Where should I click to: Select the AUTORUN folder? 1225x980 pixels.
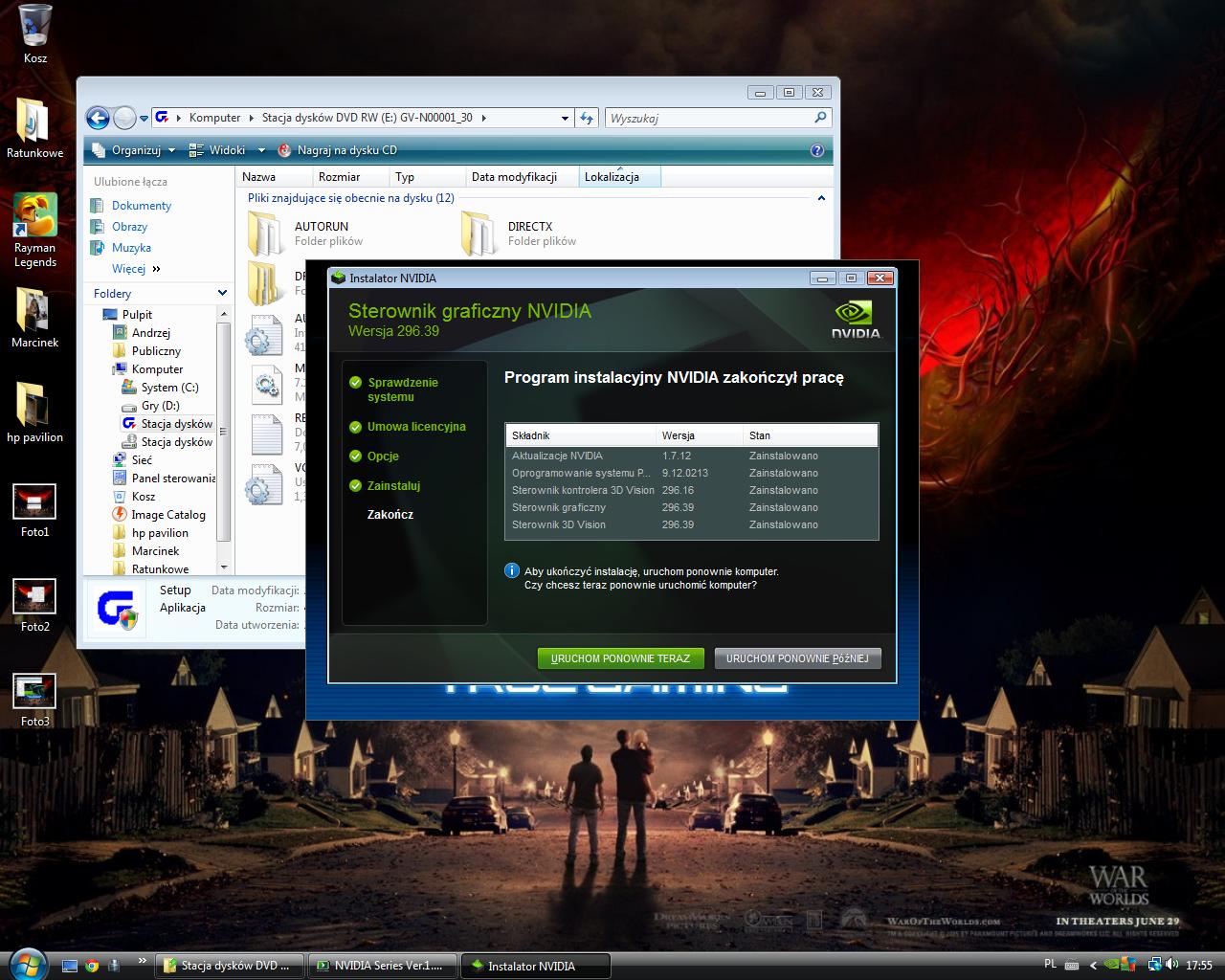pos(306,234)
